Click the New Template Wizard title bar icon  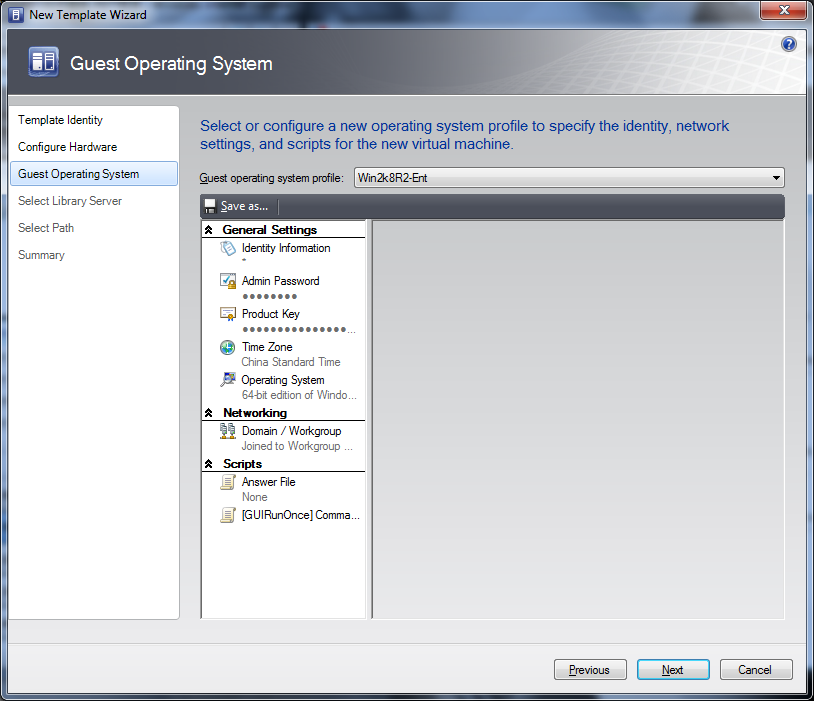[x=16, y=15]
